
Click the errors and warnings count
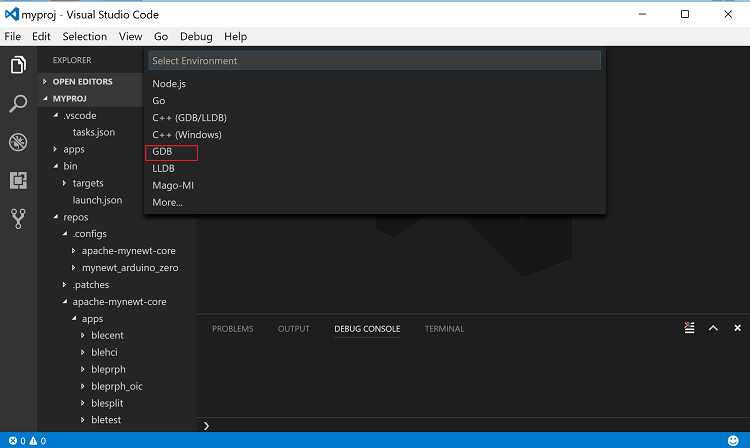click(27, 441)
